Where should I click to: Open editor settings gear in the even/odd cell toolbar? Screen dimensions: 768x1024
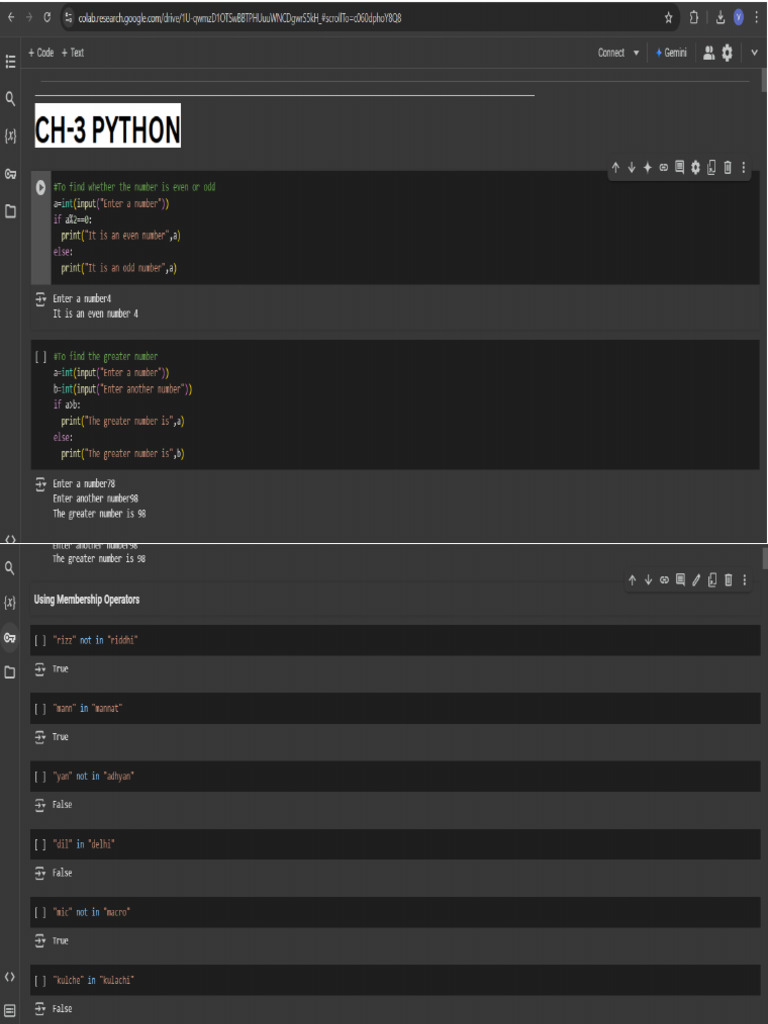pos(695,167)
